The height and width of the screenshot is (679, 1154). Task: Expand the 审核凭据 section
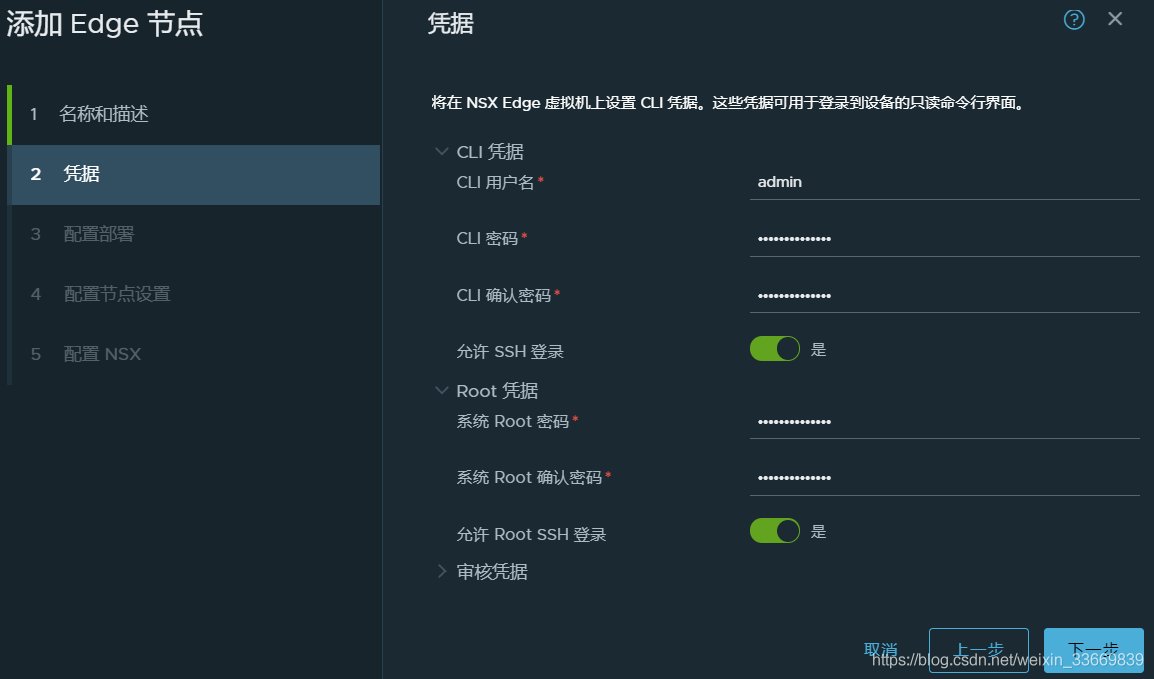click(442, 572)
